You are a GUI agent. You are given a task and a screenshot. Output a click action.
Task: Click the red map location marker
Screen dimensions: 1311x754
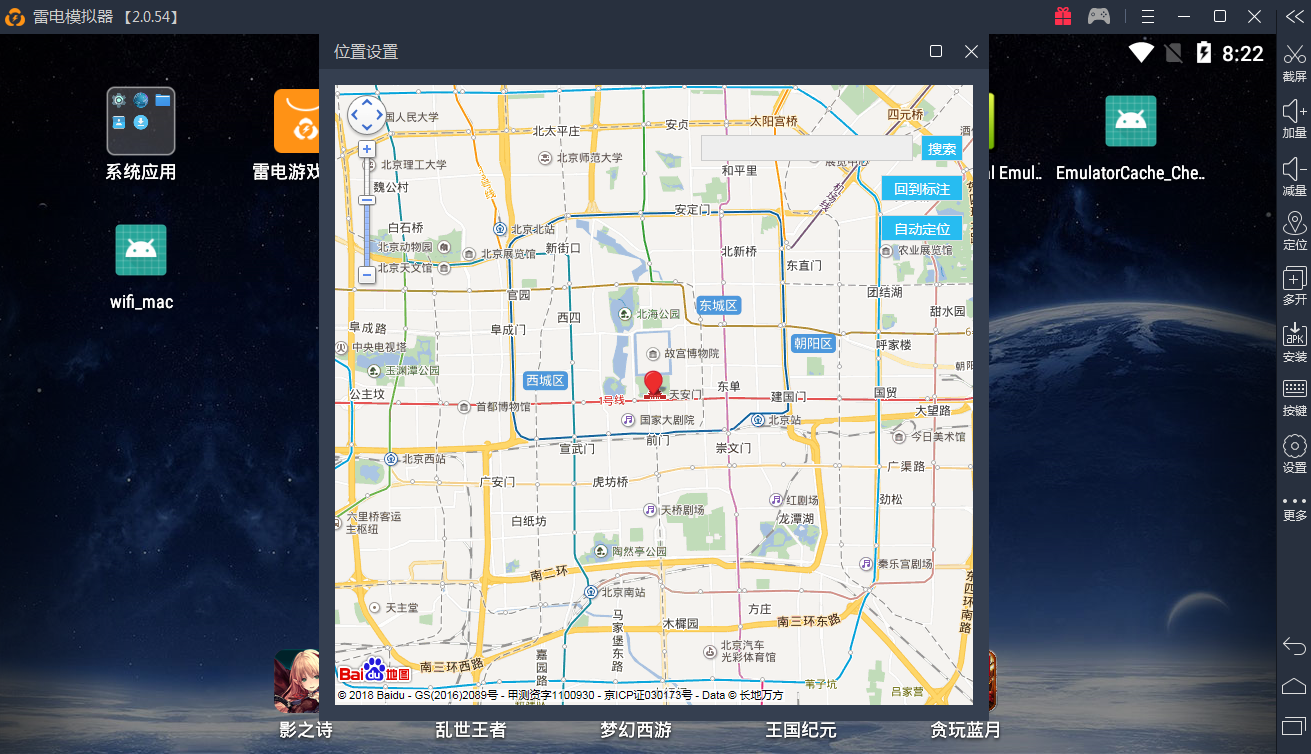654,384
